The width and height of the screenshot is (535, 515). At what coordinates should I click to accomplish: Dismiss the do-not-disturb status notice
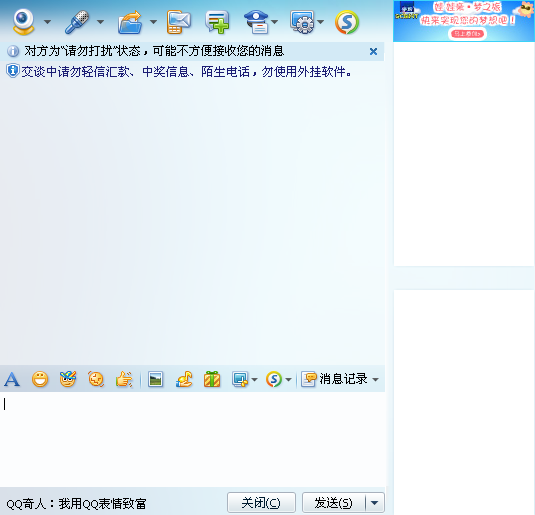(373, 52)
